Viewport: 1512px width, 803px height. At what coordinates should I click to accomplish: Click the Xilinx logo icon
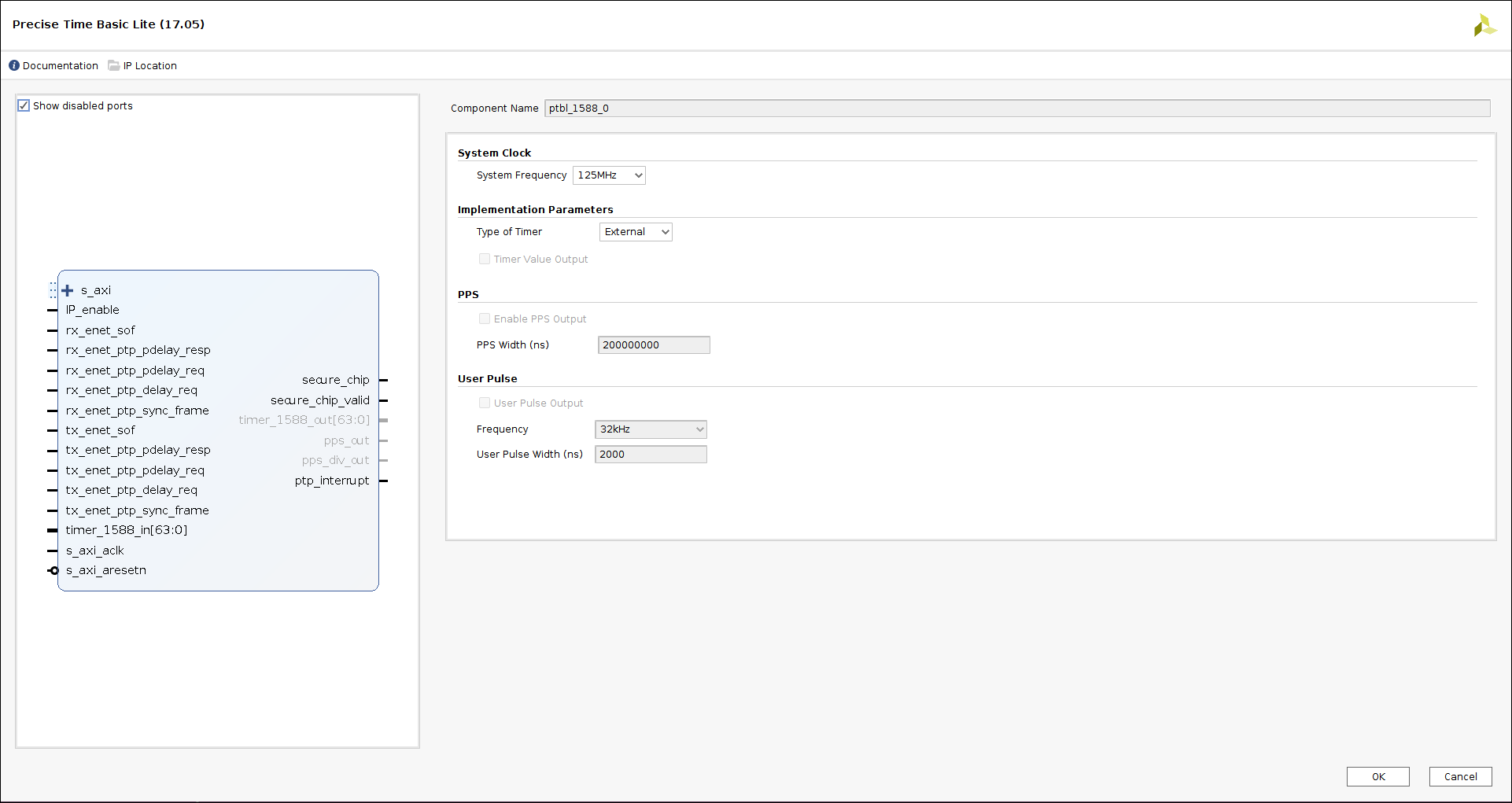[1484, 25]
